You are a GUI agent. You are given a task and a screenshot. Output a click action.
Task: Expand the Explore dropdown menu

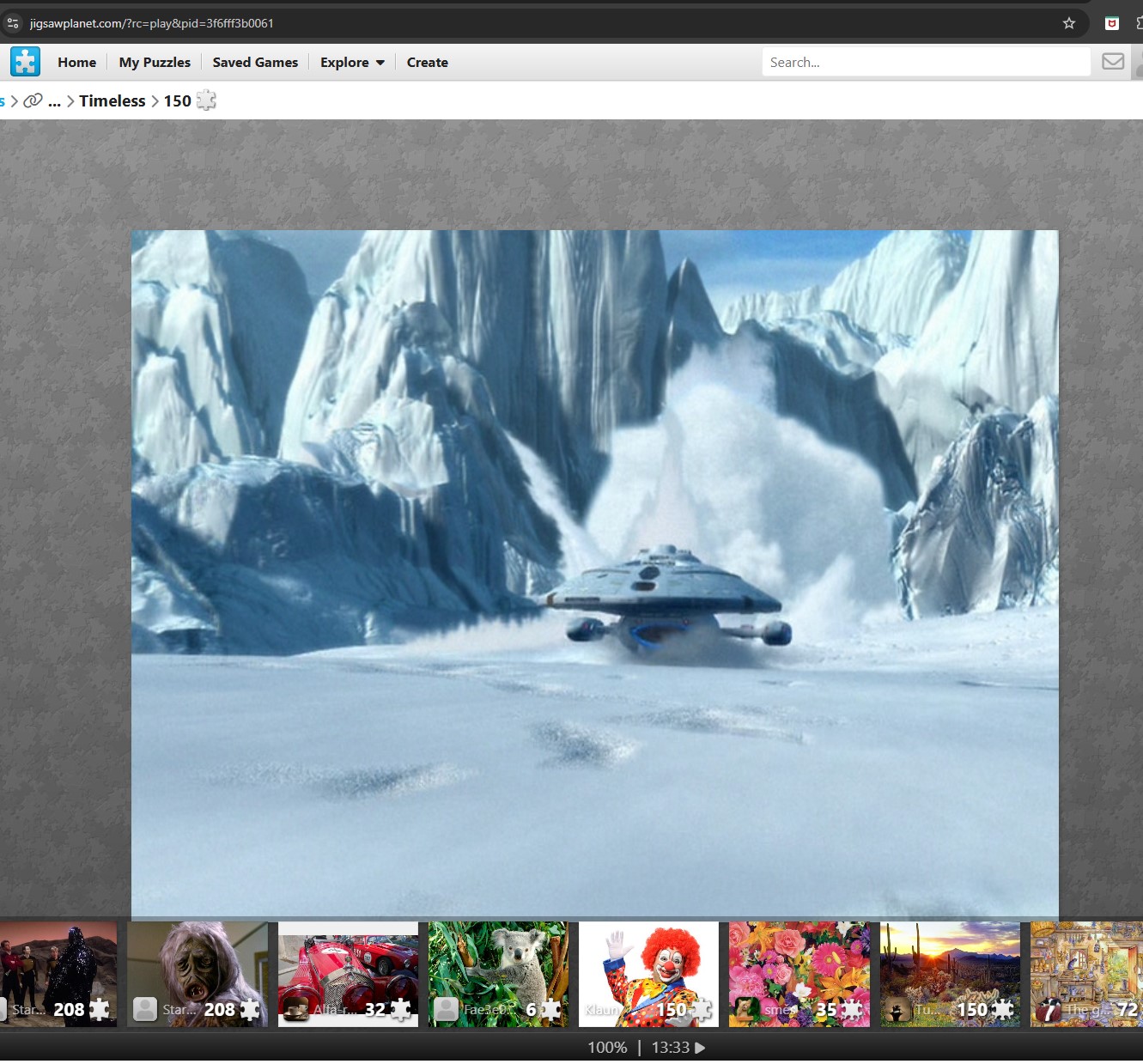pyautogui.click(x=352, y=62)
